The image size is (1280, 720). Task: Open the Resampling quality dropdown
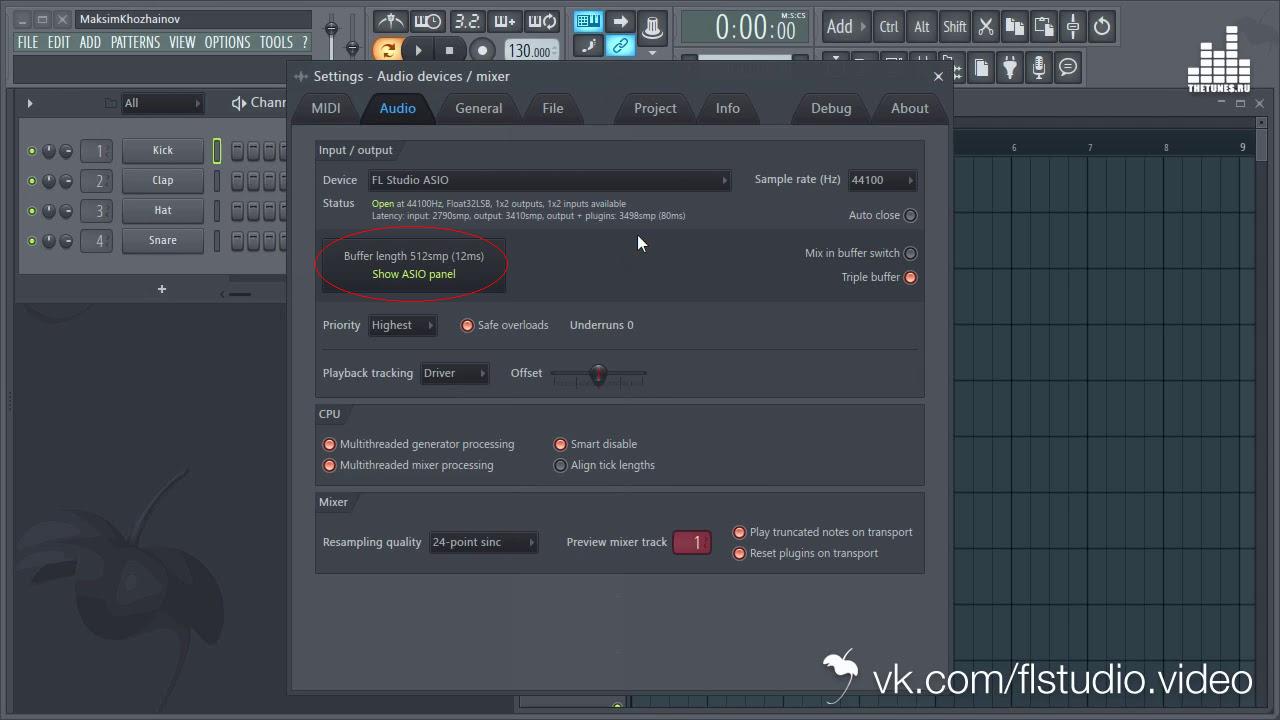pyautogui.click(x=483, y=542)
